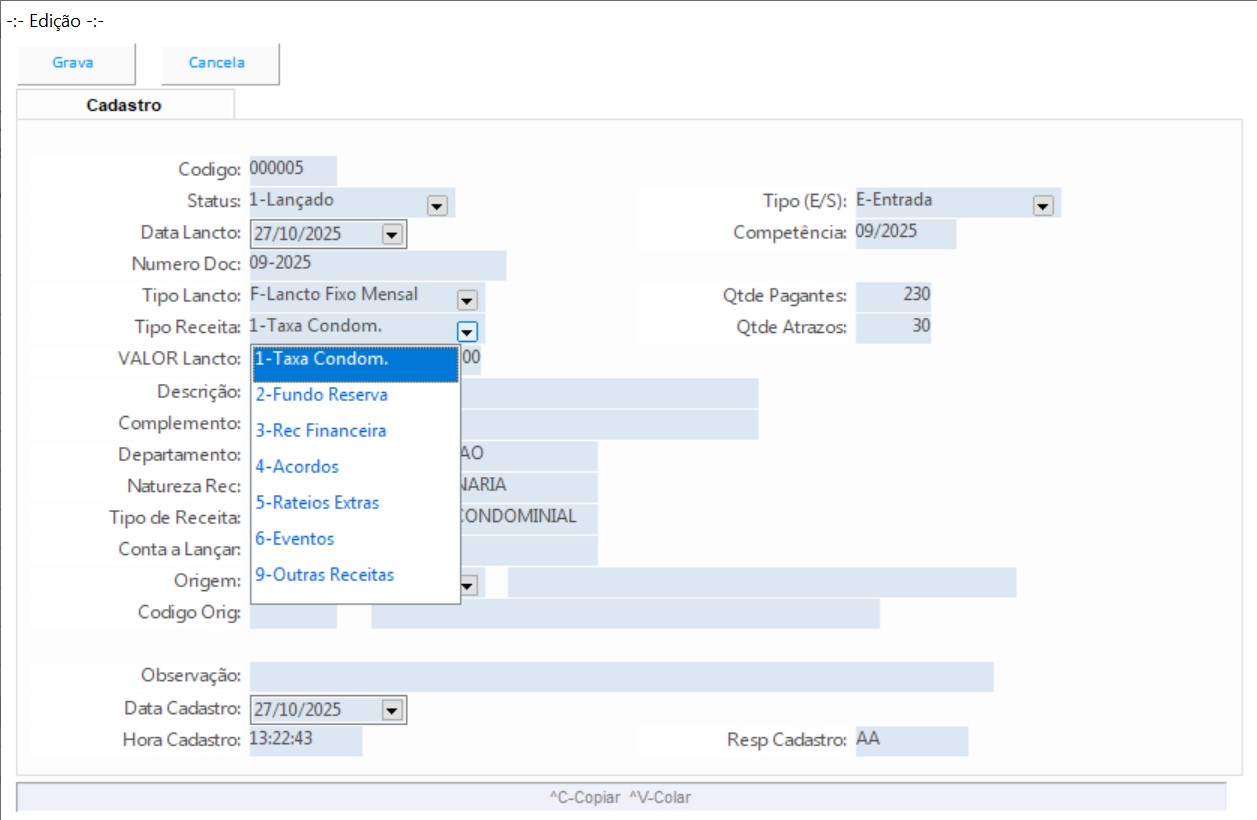
Task: Click the Cancela button
Action: [x=218, y=63]
